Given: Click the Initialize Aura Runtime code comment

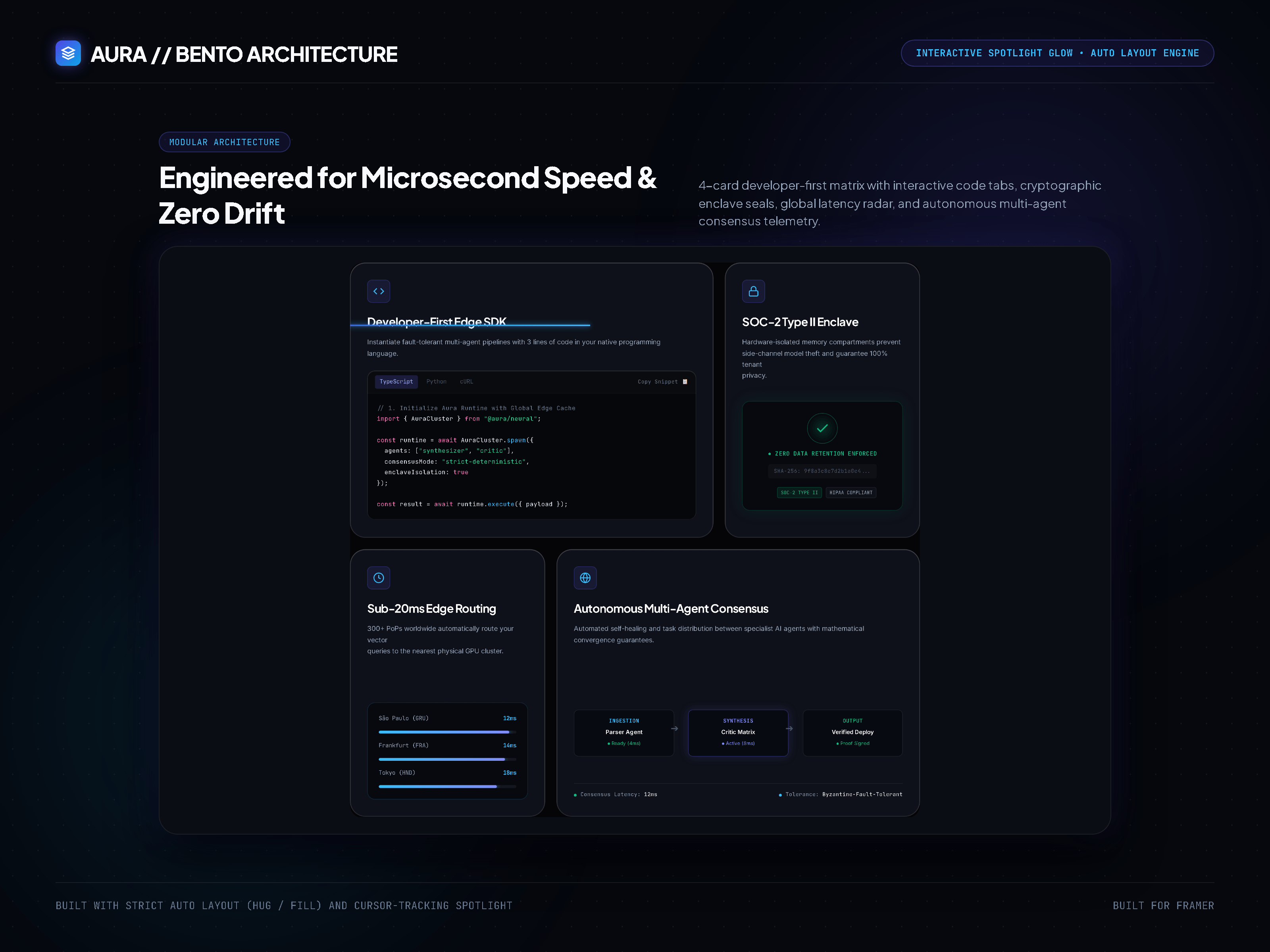Looking at the screenshot, I should click(476, 409).
